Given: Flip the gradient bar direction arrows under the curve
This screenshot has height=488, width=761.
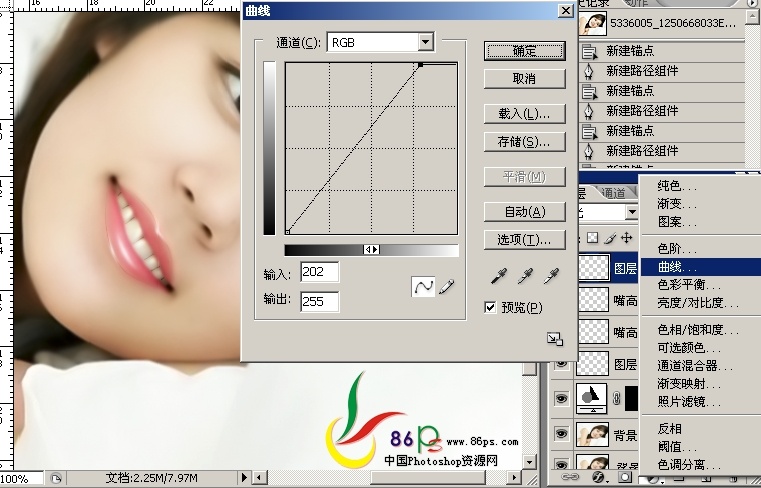Looking at the screenshot, I should 372,250.
